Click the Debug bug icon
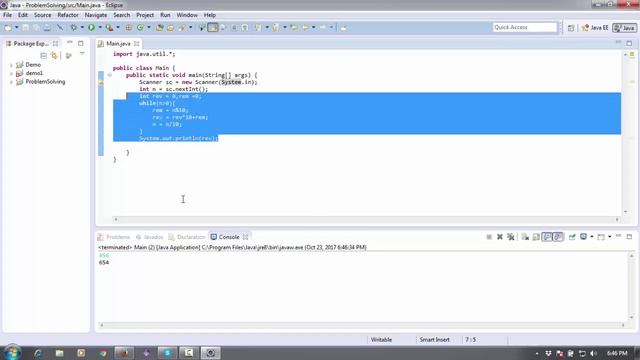 (x=73, y=27)
